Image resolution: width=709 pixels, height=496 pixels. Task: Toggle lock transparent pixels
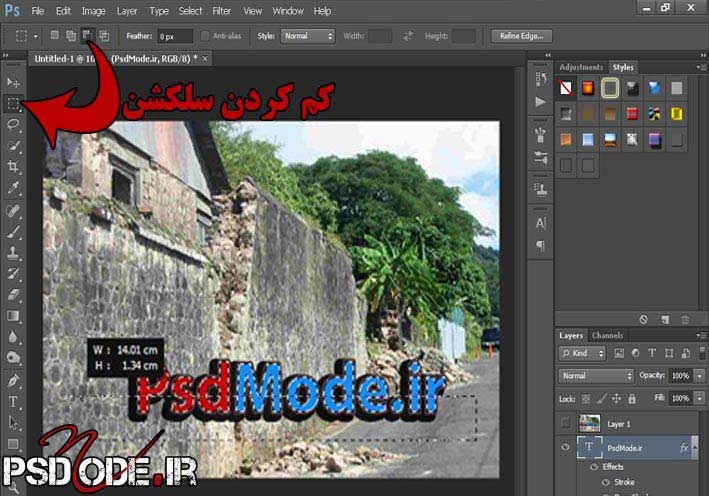tap(586, 399)
